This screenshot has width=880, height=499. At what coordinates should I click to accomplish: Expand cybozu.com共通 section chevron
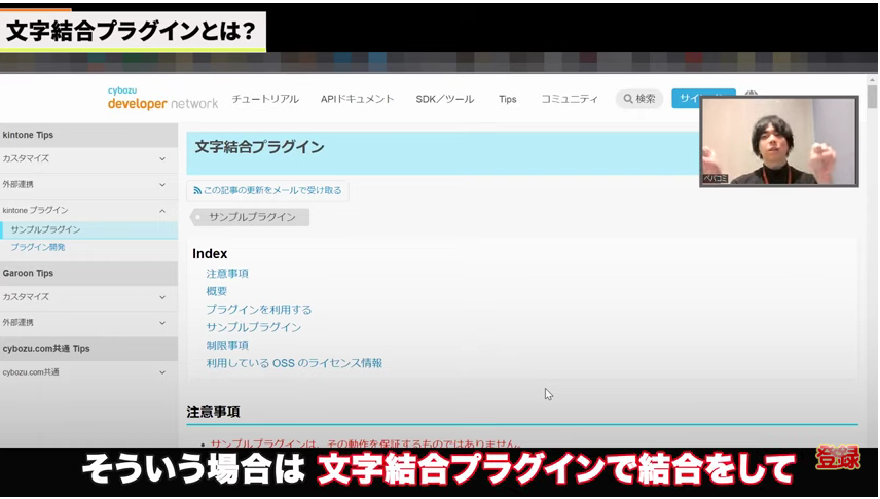[162, 372]
